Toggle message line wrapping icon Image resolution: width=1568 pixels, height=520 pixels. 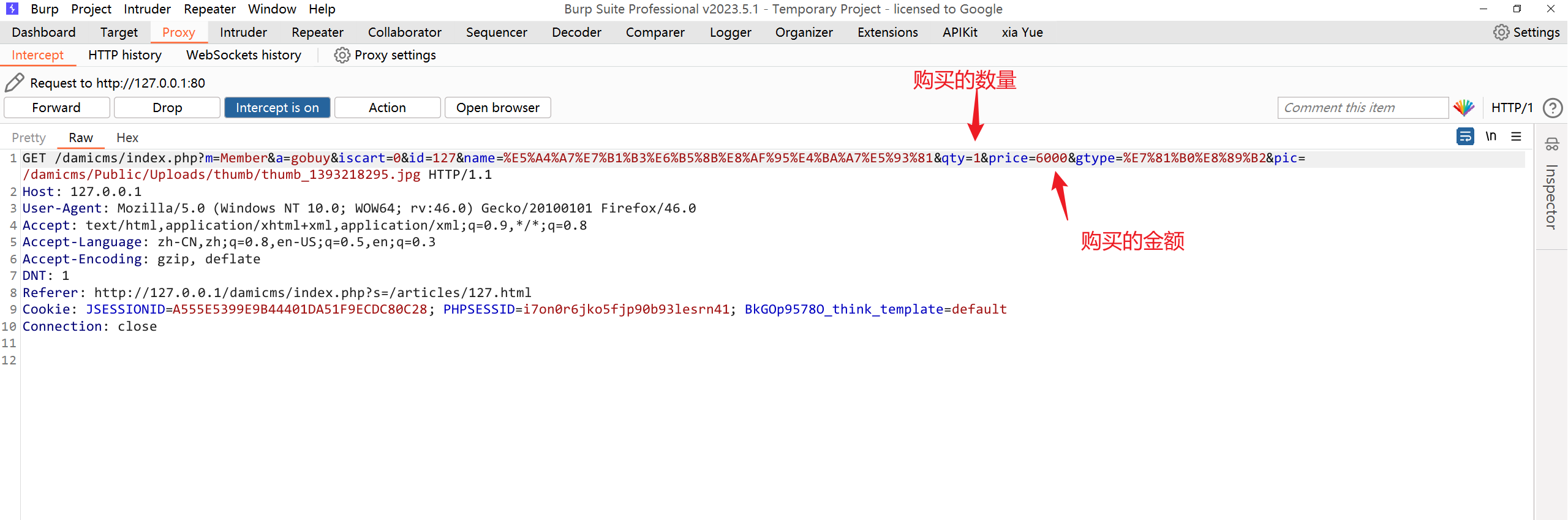(1465, 136)
